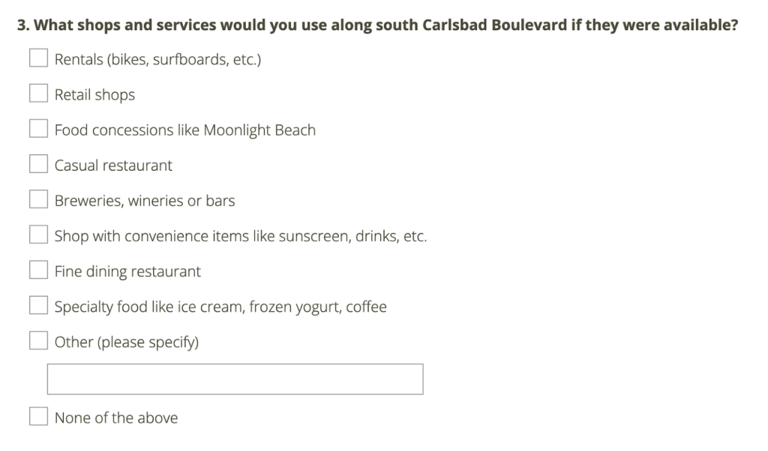Image resolution: width=768 pixels, height=451 pixels.
Task: Check the None of the above box
Action: pos(38,416)
